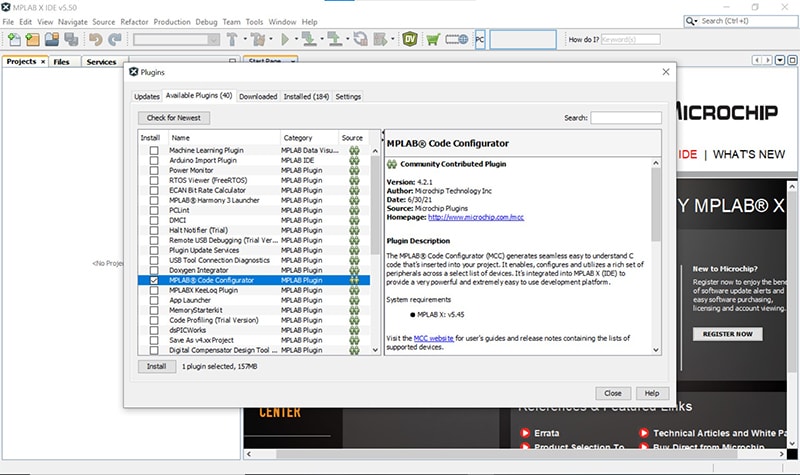Click Community Contributed Plugin icon in description
This screenshot has height=475, width=800.
pos(392,164)
